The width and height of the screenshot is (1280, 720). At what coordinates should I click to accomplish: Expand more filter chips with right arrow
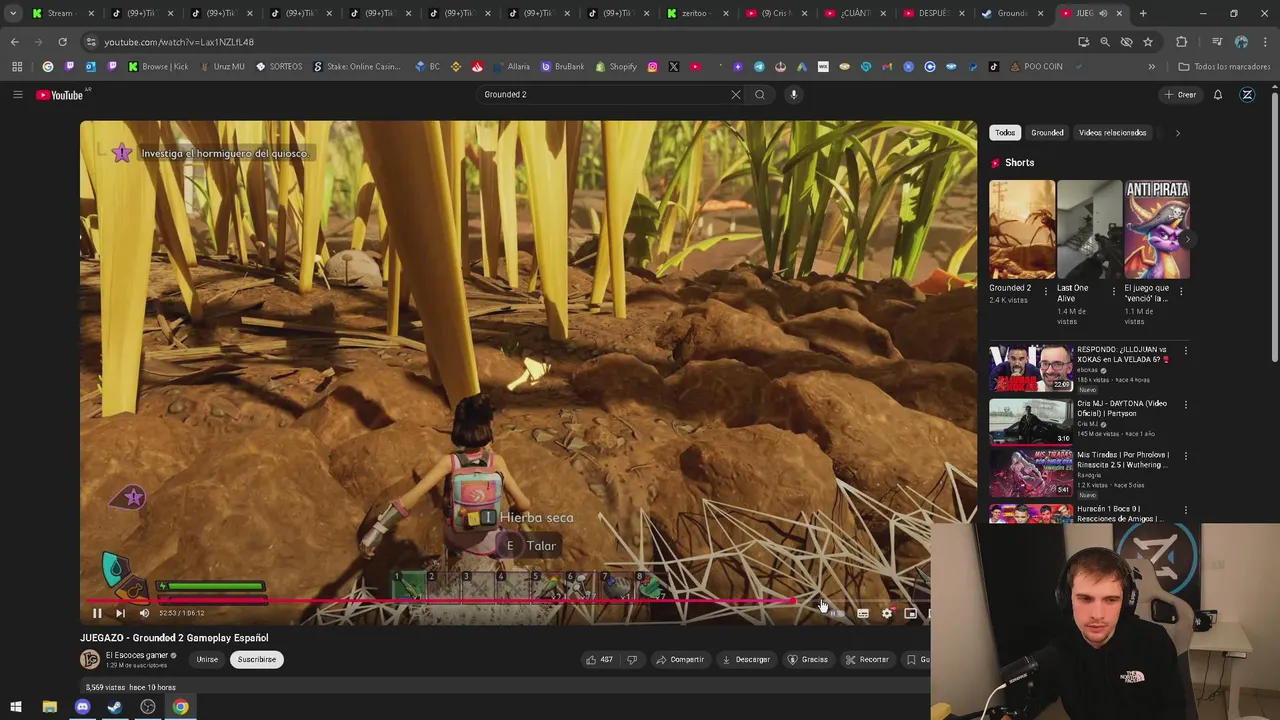click(x=1177, y=132)
